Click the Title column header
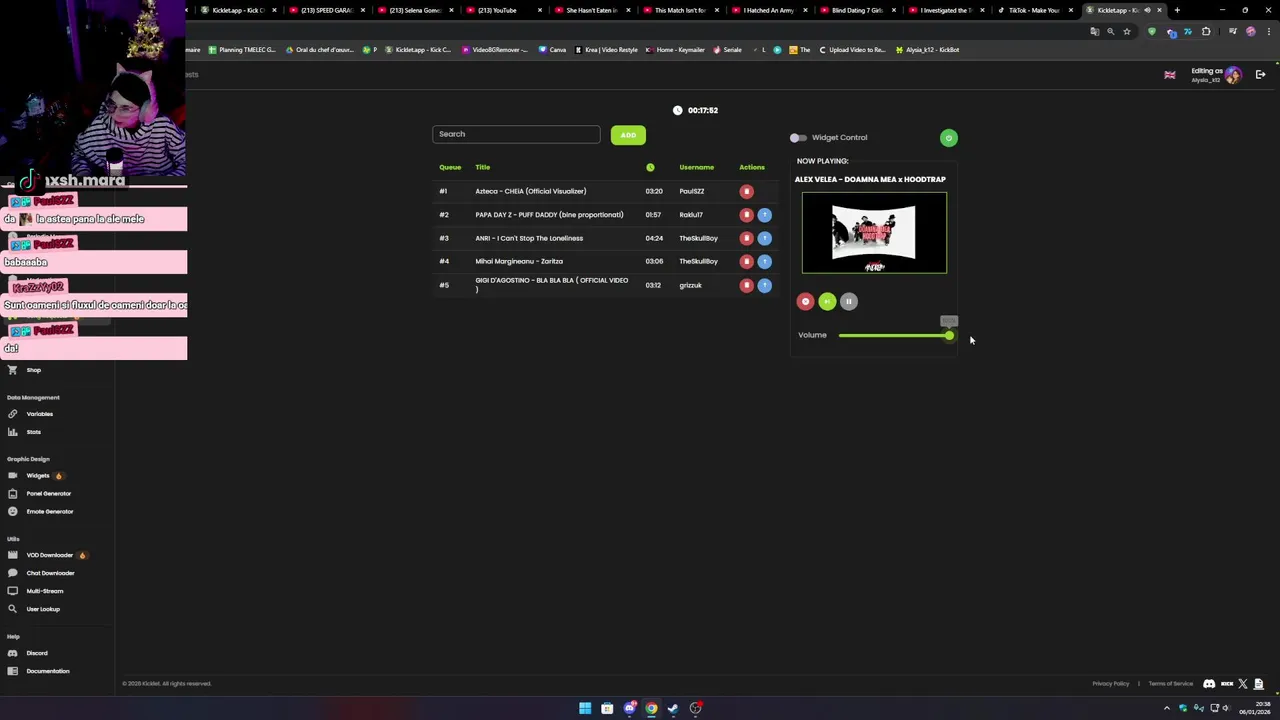 point(483,167)
